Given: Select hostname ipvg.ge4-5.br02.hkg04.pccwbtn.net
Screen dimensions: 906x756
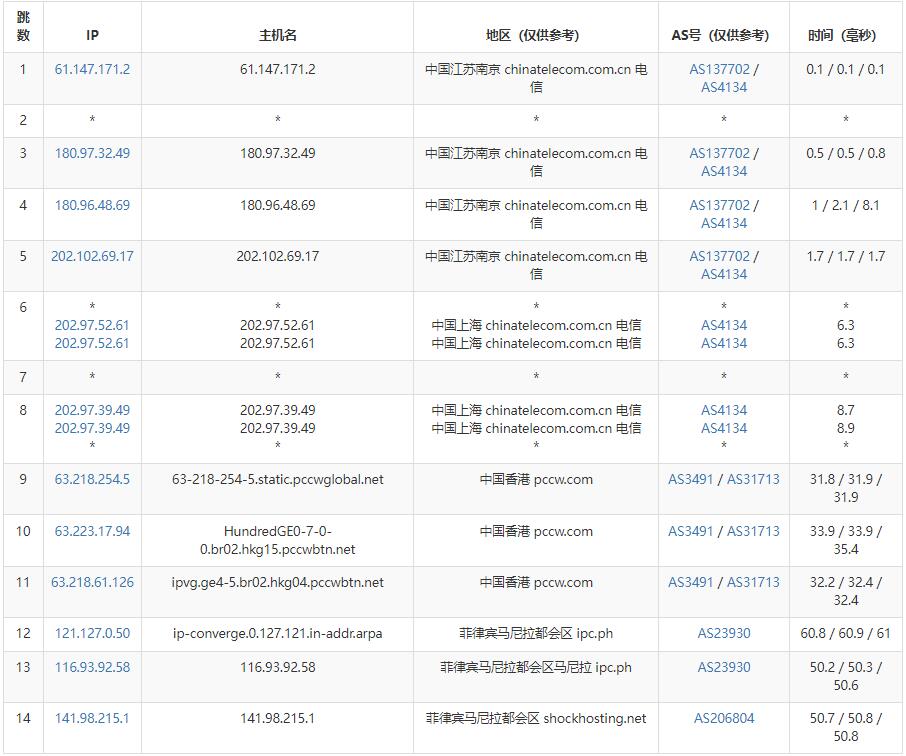Looking at the screenshot, I should 277,582.
